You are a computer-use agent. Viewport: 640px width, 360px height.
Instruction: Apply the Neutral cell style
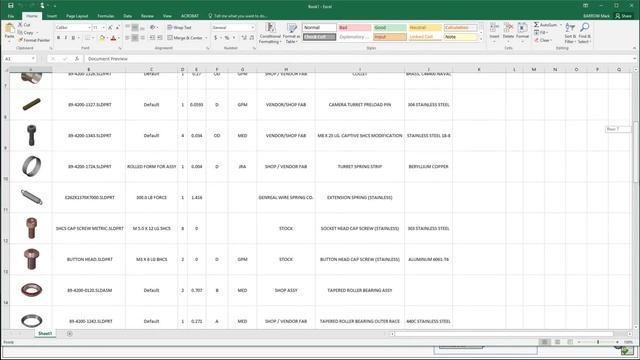[425, 27]
